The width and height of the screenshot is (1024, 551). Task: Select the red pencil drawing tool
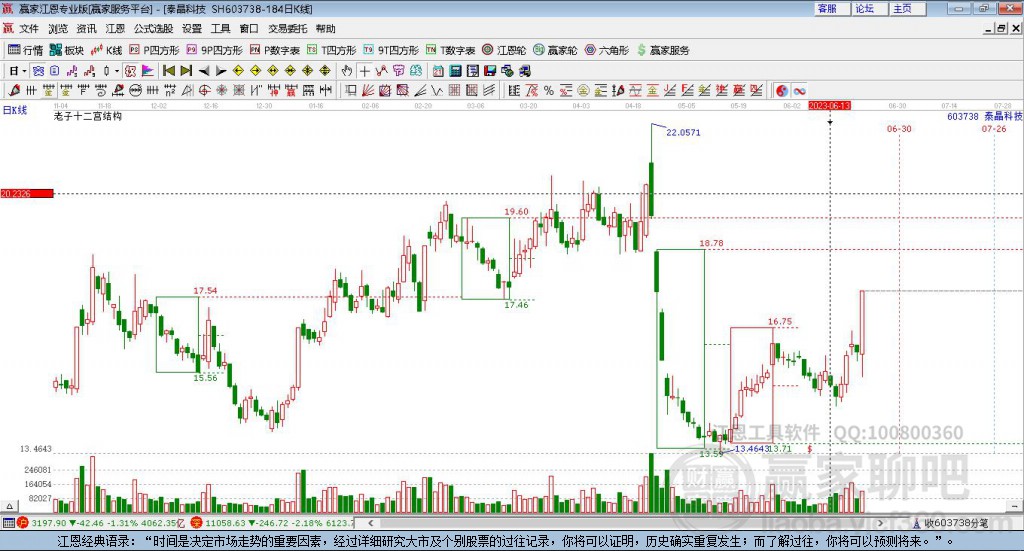(14, 91)
